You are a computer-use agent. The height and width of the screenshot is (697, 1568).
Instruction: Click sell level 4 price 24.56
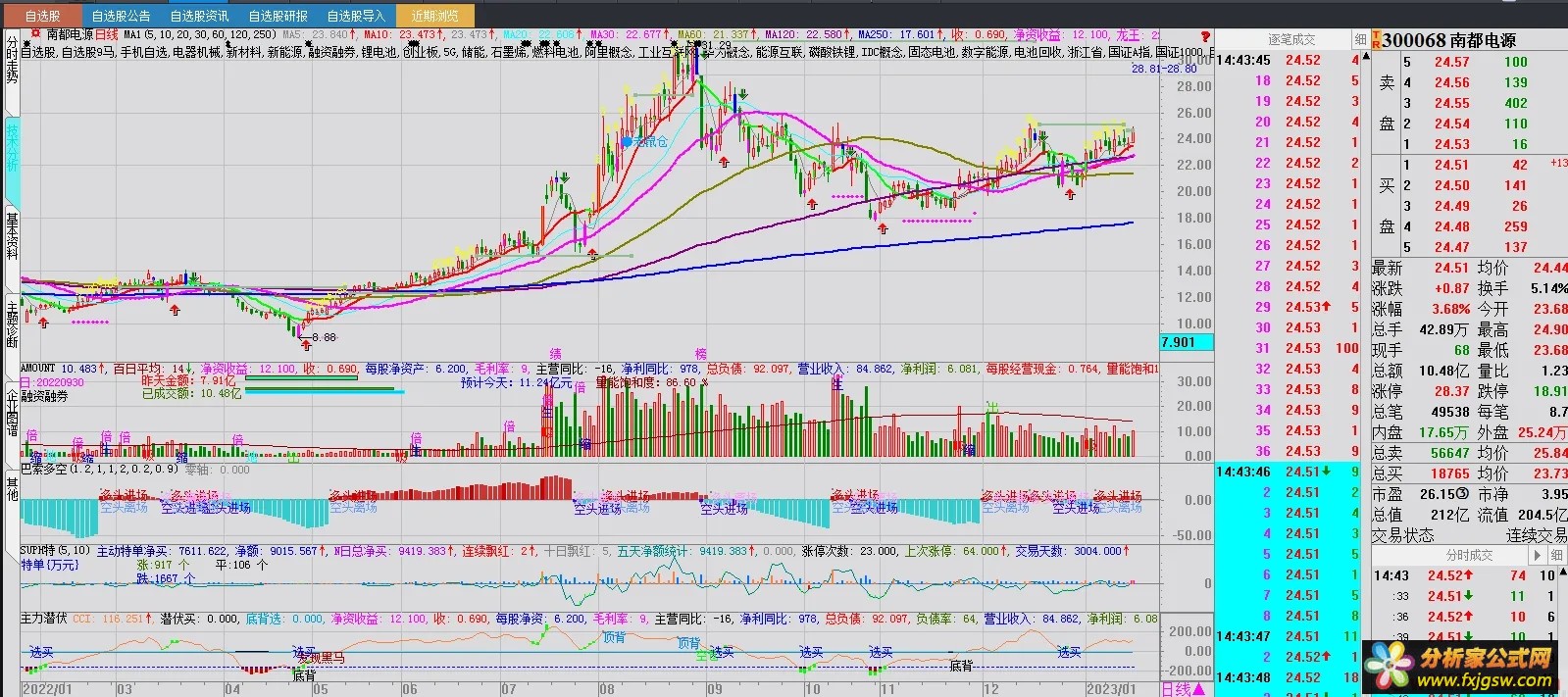(1451, 81)
